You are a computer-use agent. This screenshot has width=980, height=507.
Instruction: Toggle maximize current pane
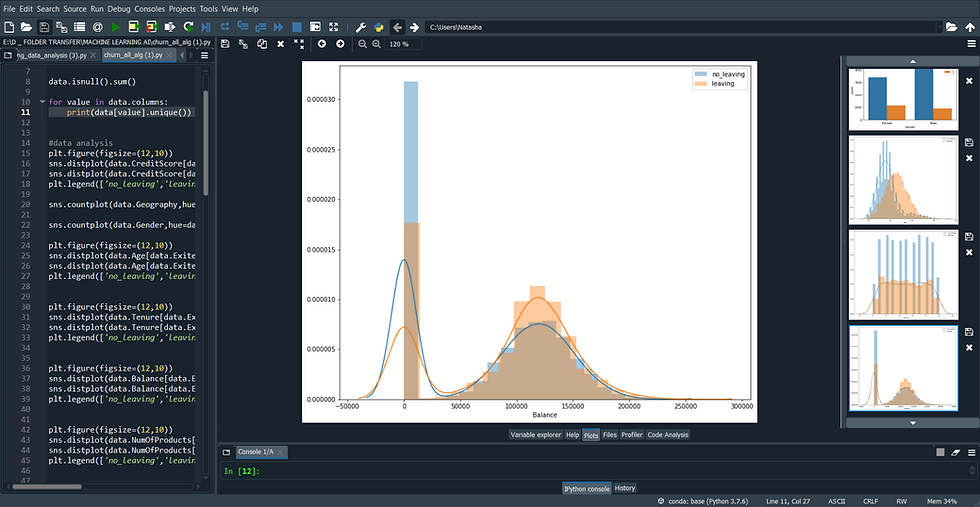tap(315, 27)
